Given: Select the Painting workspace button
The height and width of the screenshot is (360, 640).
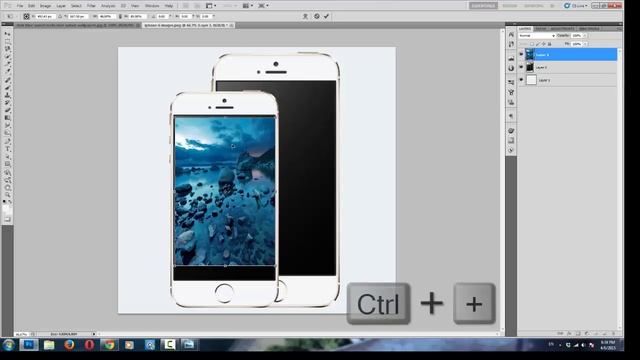Looking at the screenshot, I should coord(534,6).
